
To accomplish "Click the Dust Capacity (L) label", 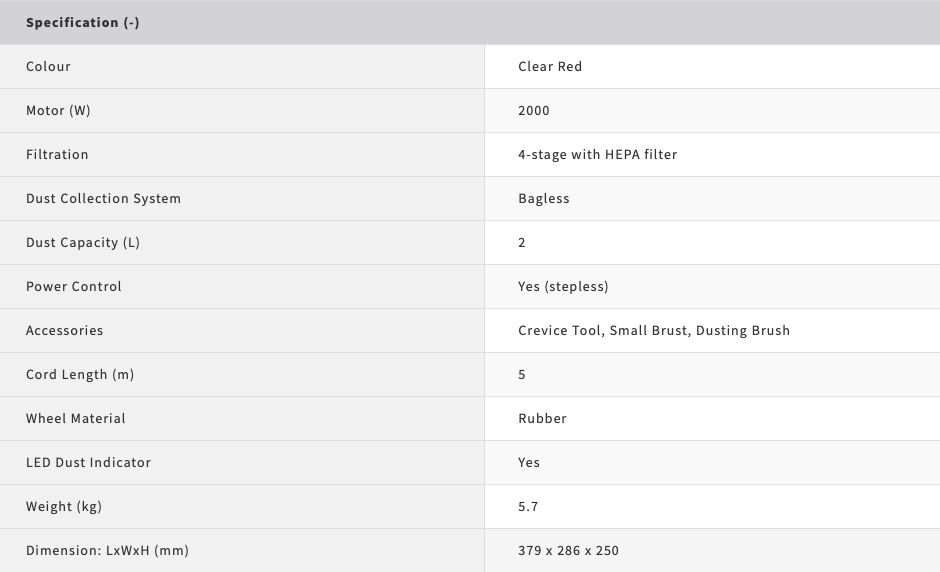I will (83, 242).
